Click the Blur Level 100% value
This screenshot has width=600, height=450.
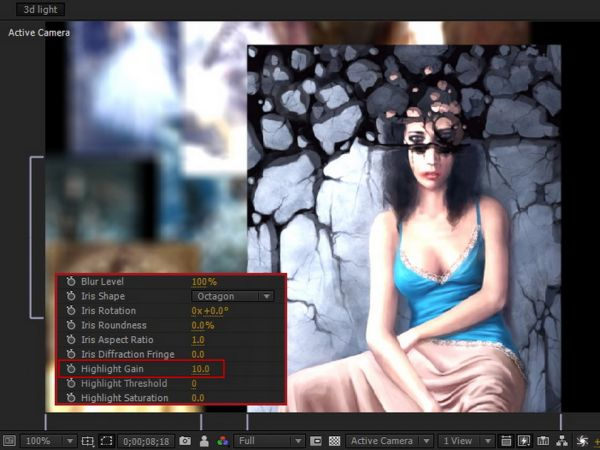(204, 282)
